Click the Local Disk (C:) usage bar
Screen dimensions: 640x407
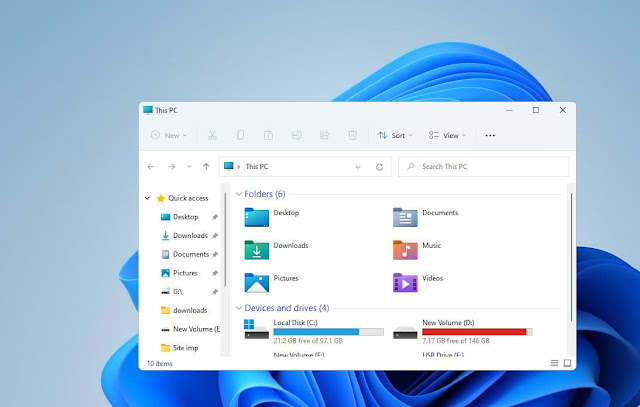click(329, 332)
